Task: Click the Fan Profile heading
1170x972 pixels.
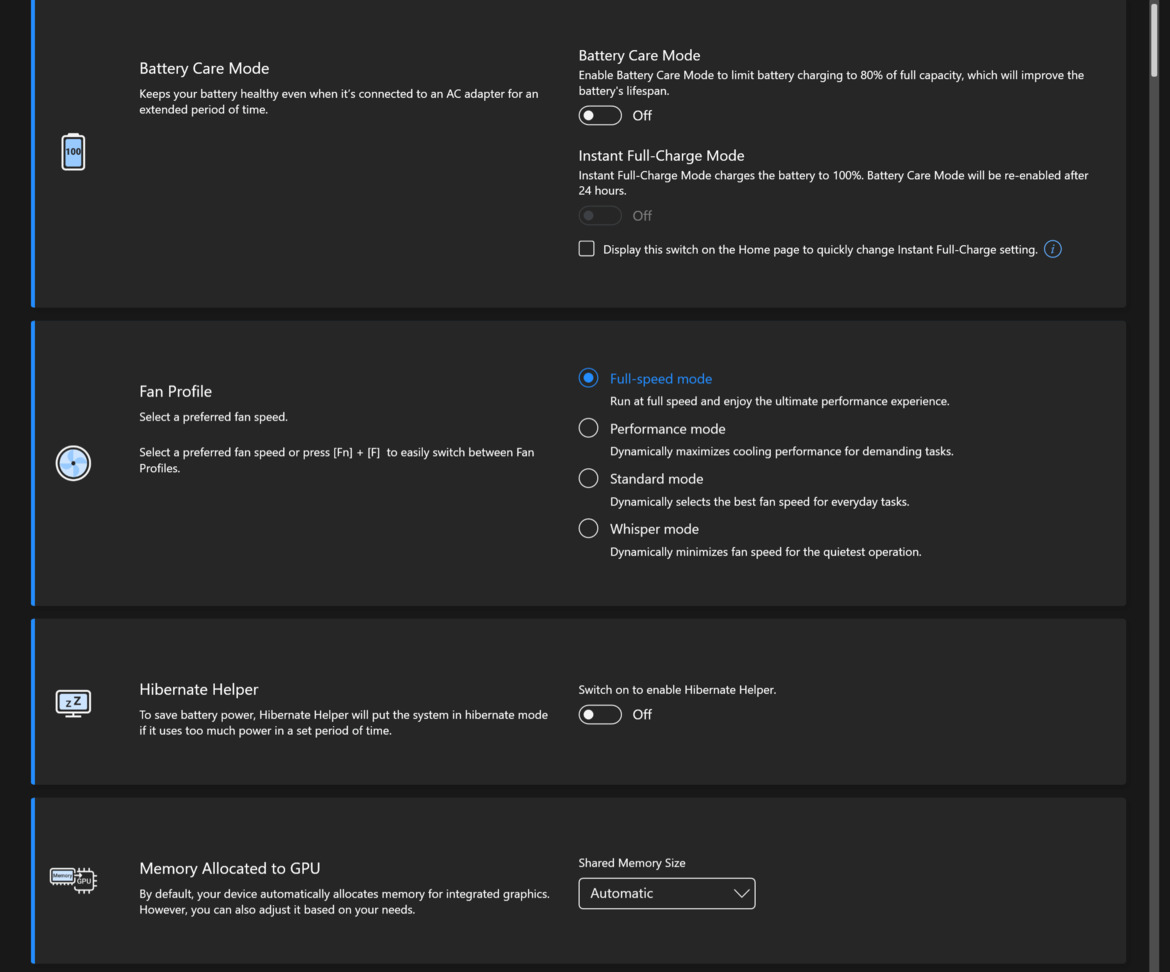Action: coord(175,392)
